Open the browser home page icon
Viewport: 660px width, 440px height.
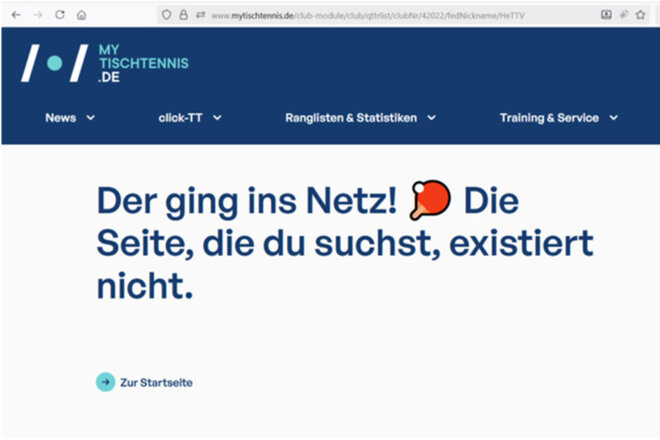coord(82,15)
